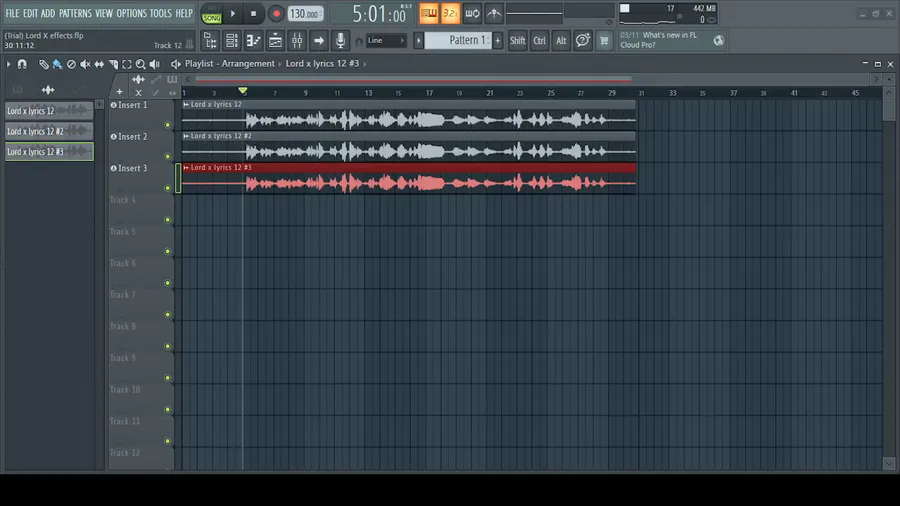Image resolution: width=900 pixels, height=506 pixels.
Task: Select Lord x lyrics 12 #3 clip in picker
Action: point(49,151)
